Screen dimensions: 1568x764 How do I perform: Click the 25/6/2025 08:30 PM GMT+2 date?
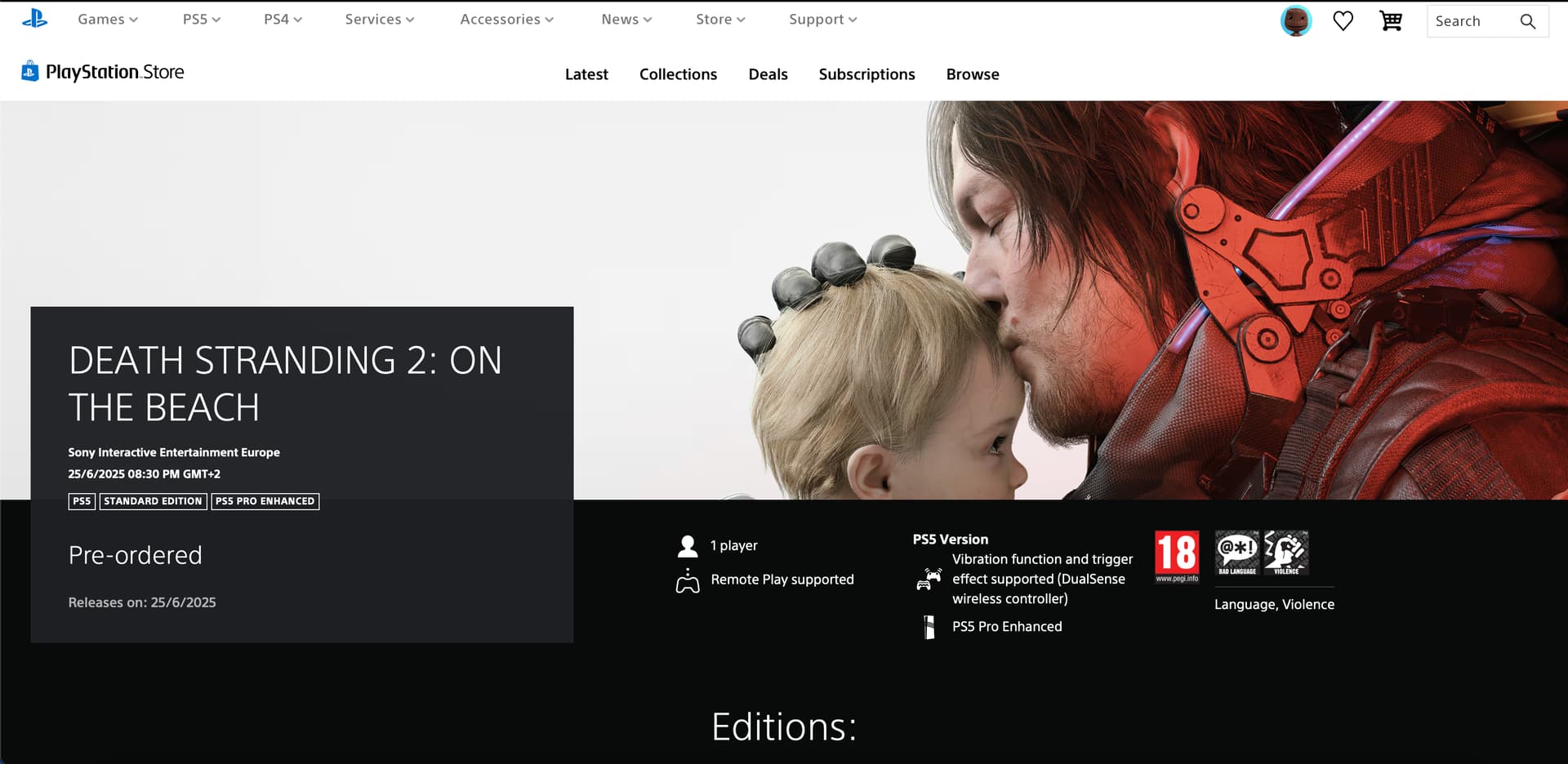pos(144,473)
